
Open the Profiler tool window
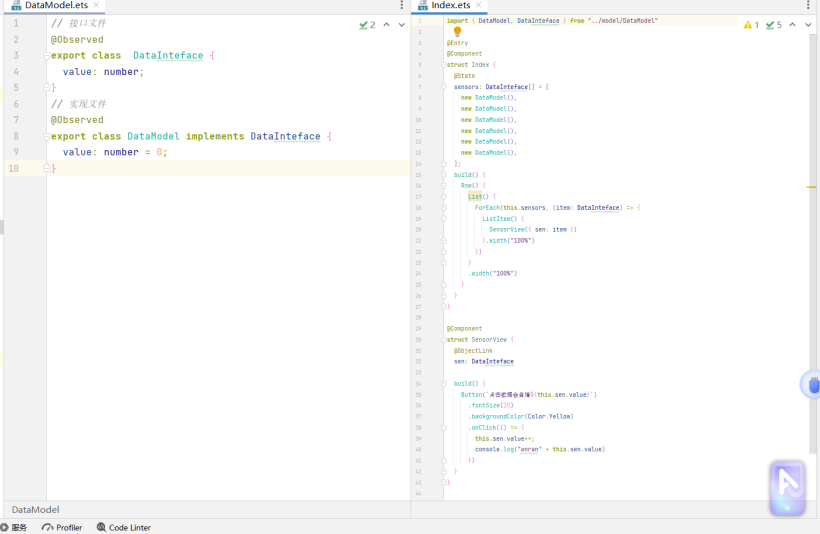click(63, 527)
